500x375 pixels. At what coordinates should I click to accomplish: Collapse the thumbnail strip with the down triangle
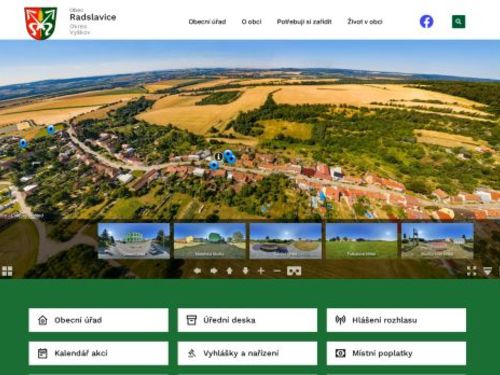click(x=488, y=271)
